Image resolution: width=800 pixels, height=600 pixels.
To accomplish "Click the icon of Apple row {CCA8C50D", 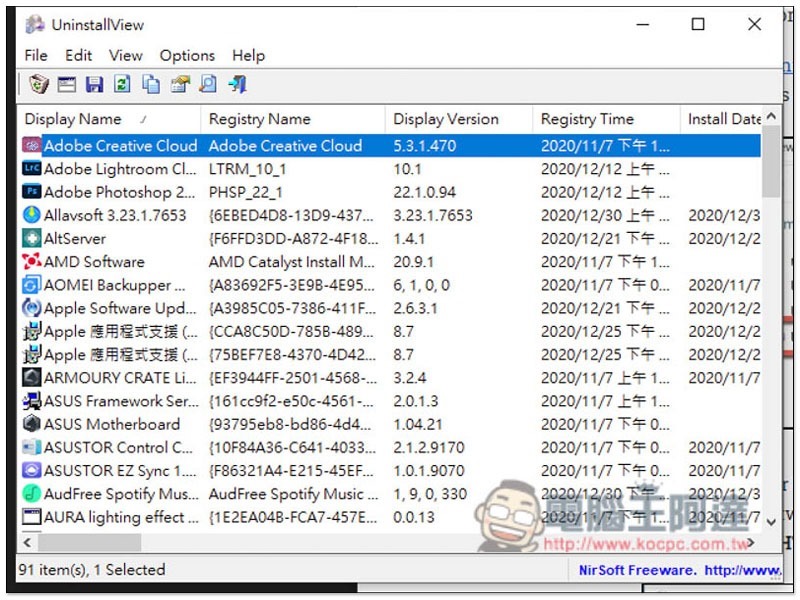I will (x=32, y=331).
